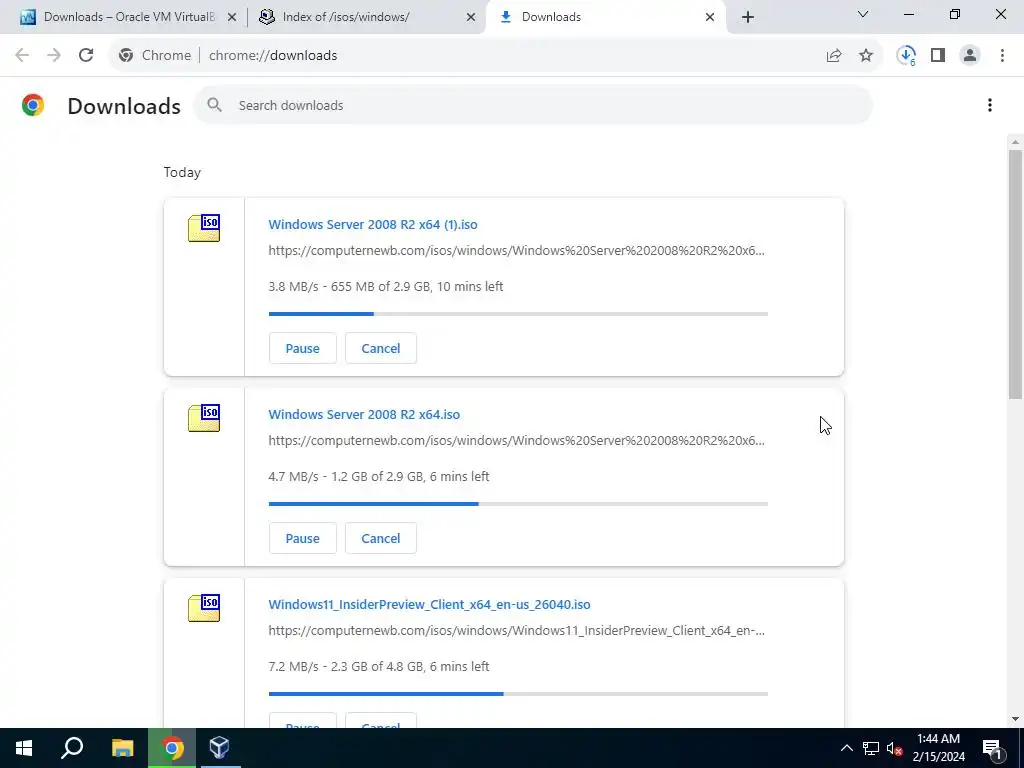Open the Windows Start menu
Image resolution: width=1024 pixels, height=768 pixels.
24,748
